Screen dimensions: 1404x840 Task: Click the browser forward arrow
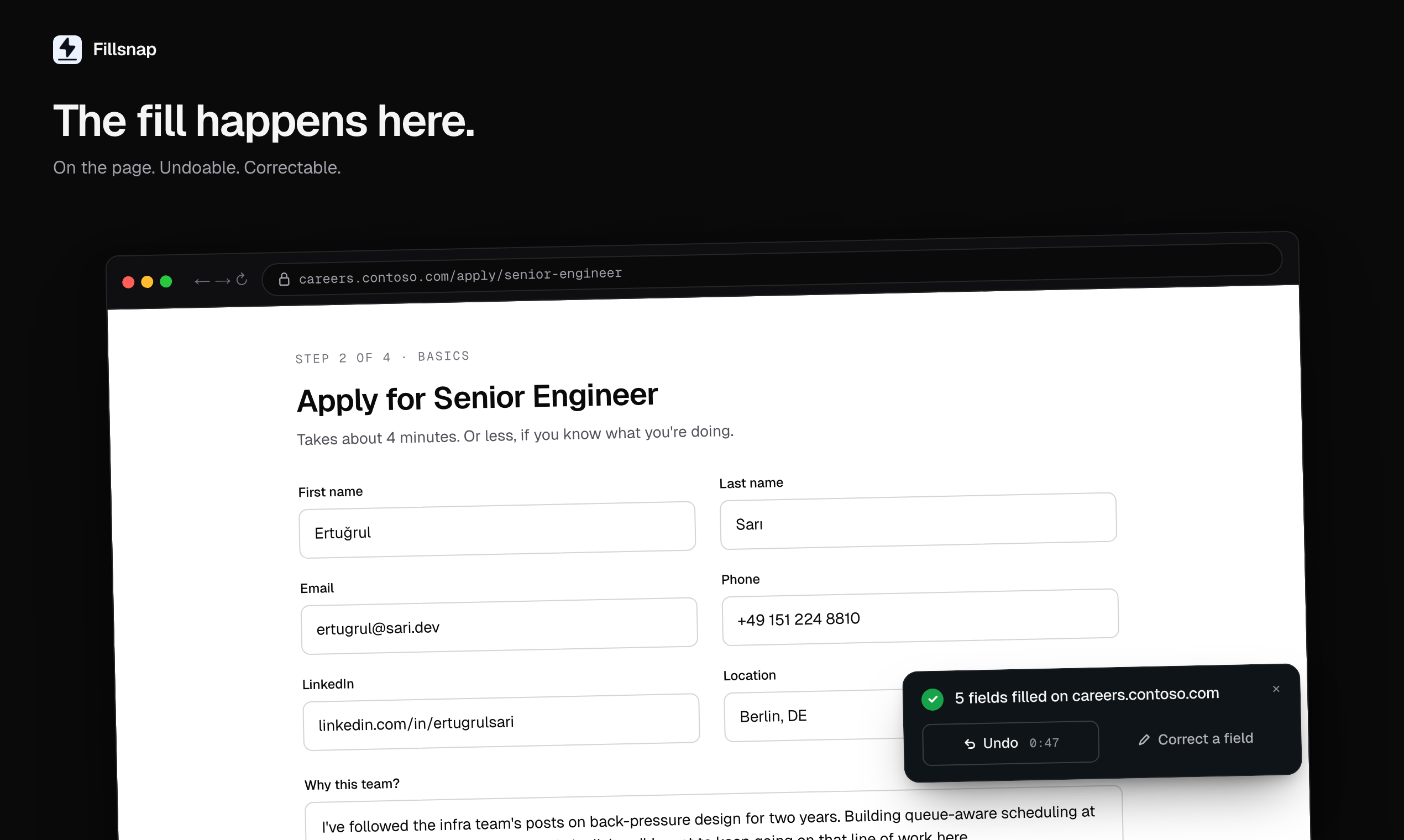(223, 281)
